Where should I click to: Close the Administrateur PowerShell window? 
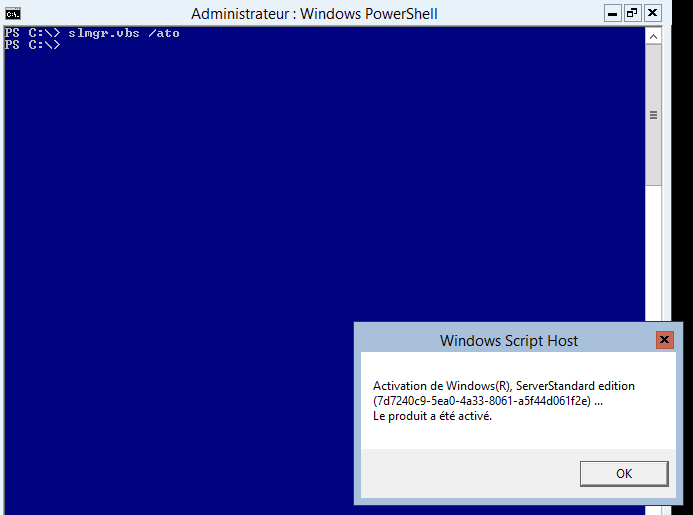click(652, 13)
